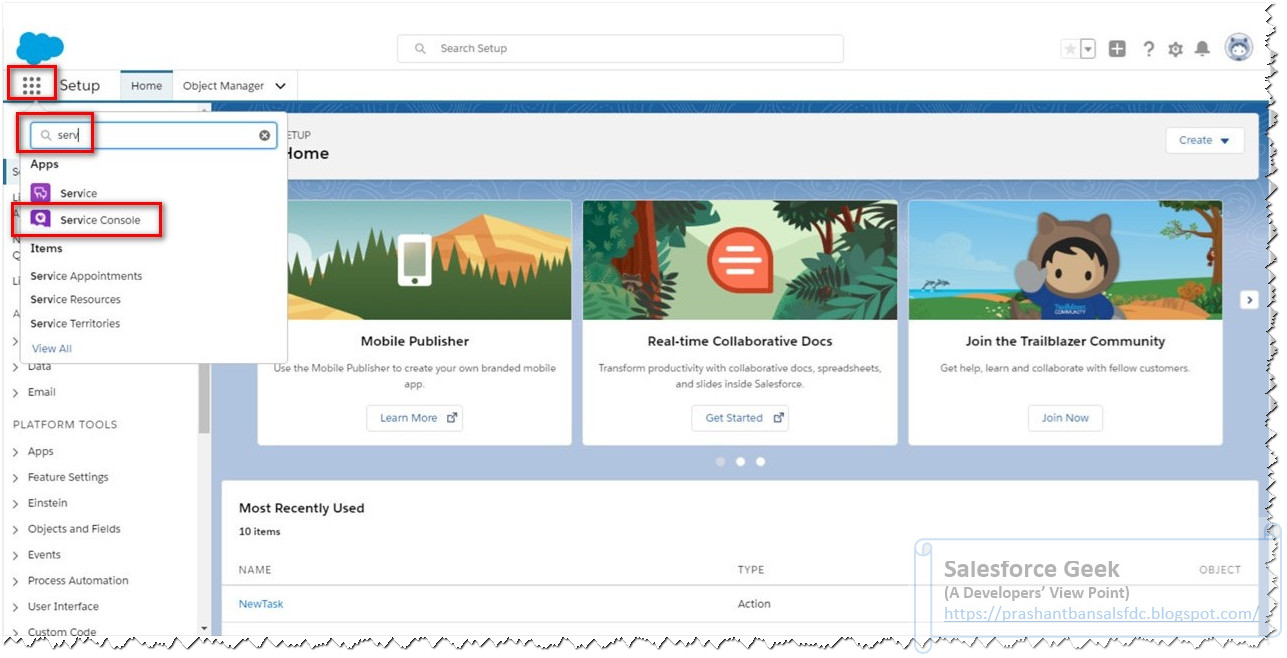Click the Trailblazer Community card image
This screenshot has height=658, width=1287.
(1065, 260)
